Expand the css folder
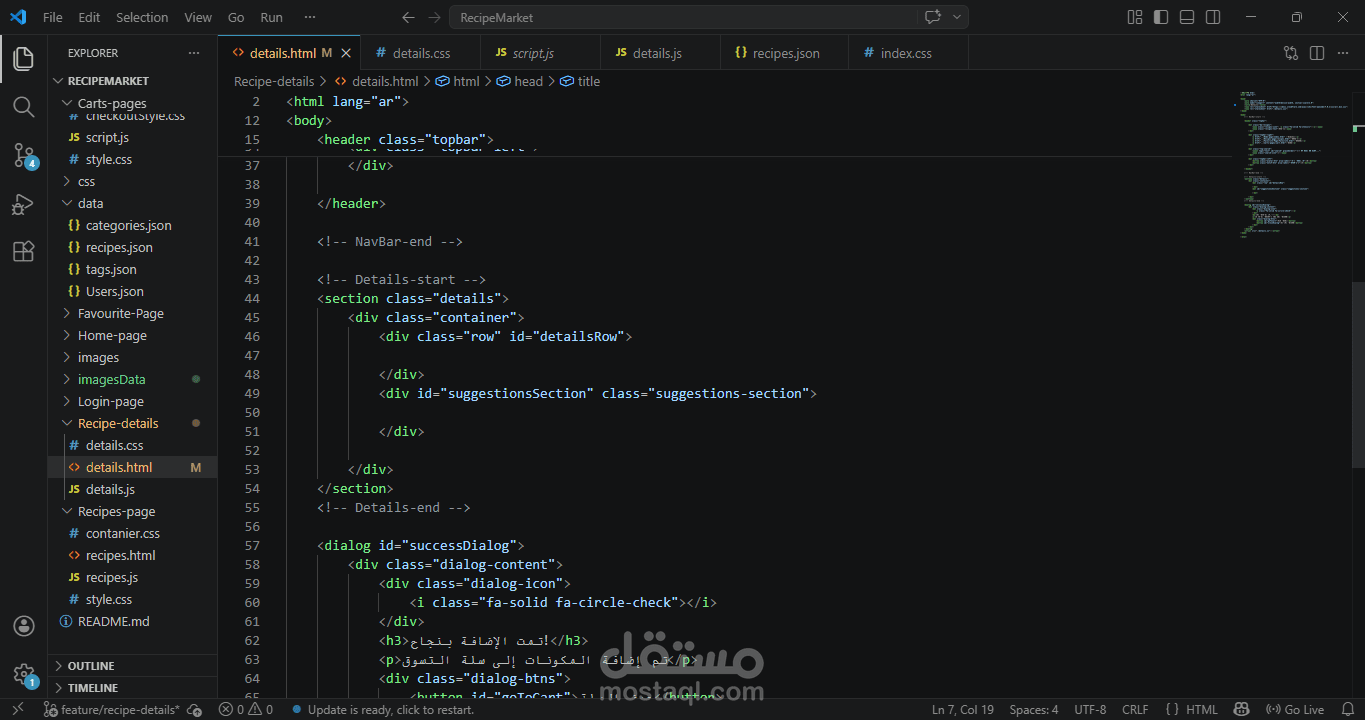 (x=132, y=181)
